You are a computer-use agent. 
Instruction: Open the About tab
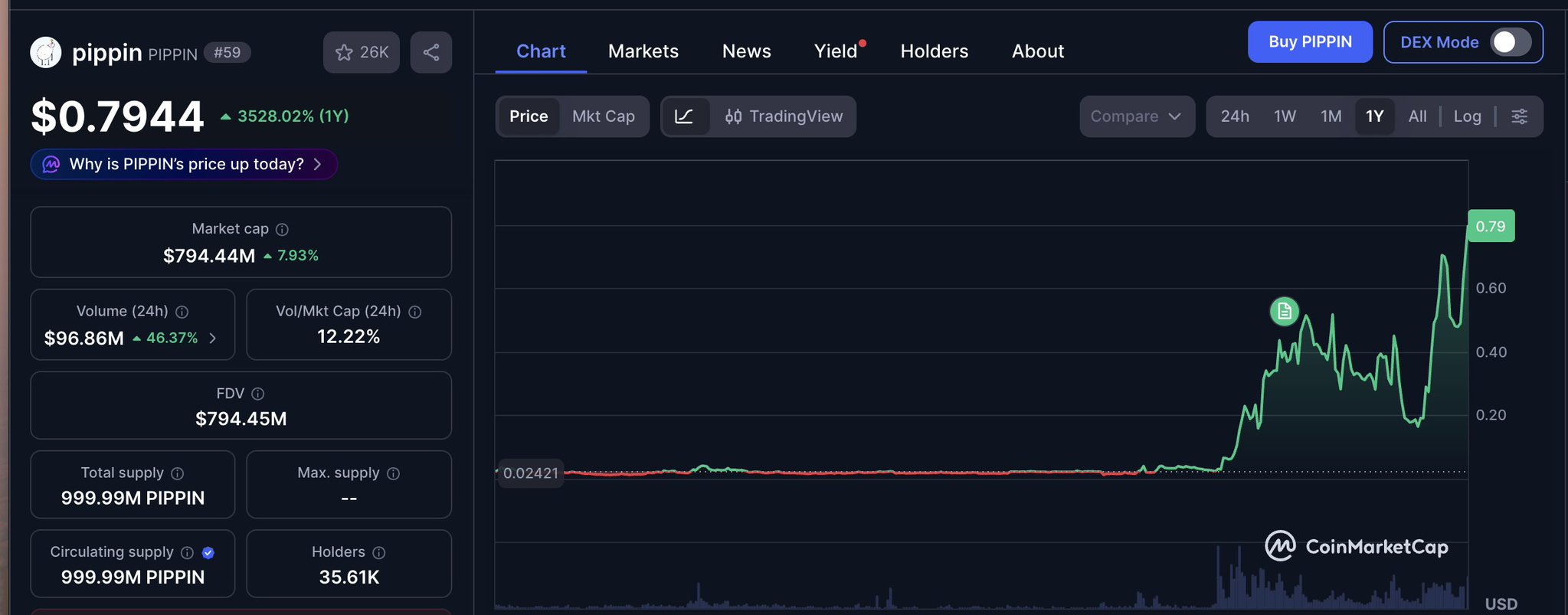1038,51
